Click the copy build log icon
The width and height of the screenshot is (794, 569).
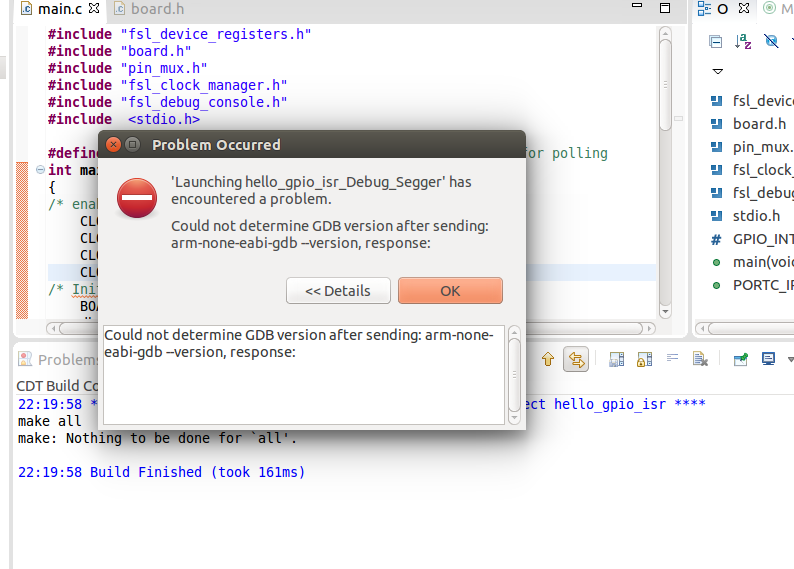616,359
